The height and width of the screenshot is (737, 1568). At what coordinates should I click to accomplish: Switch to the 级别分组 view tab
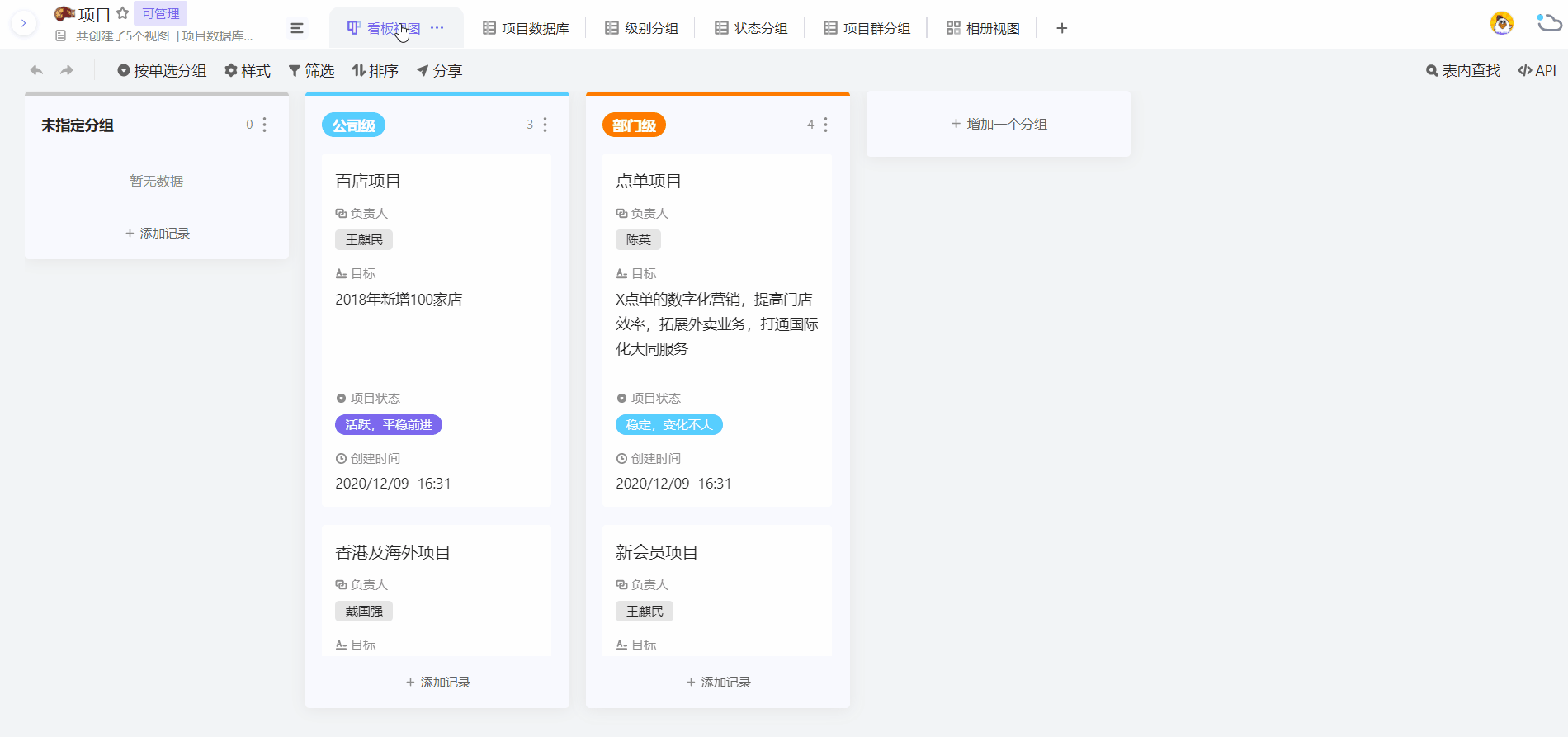point(641,28)
